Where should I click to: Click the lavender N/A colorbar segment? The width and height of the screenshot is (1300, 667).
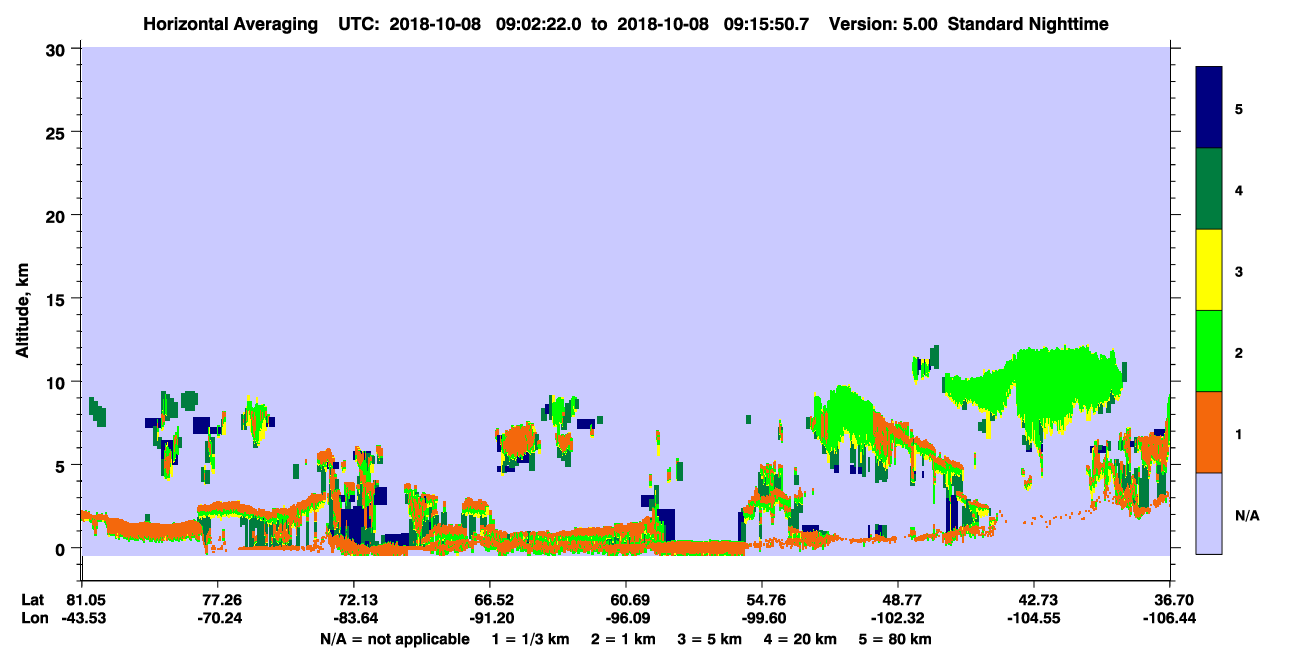[x=1209, y=513]
